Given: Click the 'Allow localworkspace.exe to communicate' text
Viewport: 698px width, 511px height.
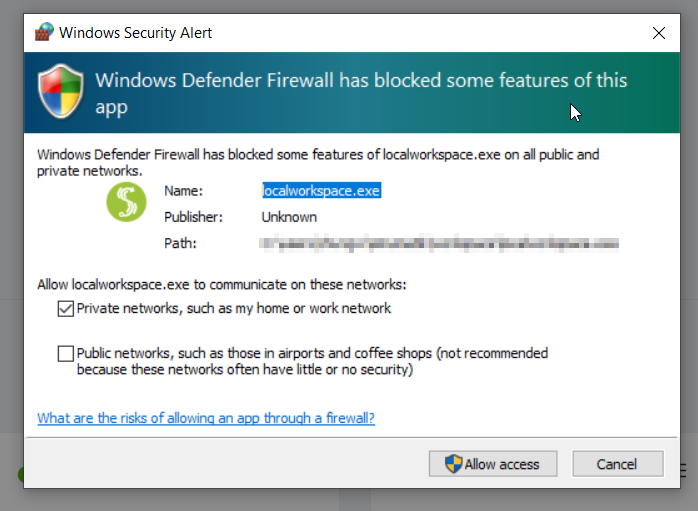Looking at the screenshot, I should [x=222, y=284].
